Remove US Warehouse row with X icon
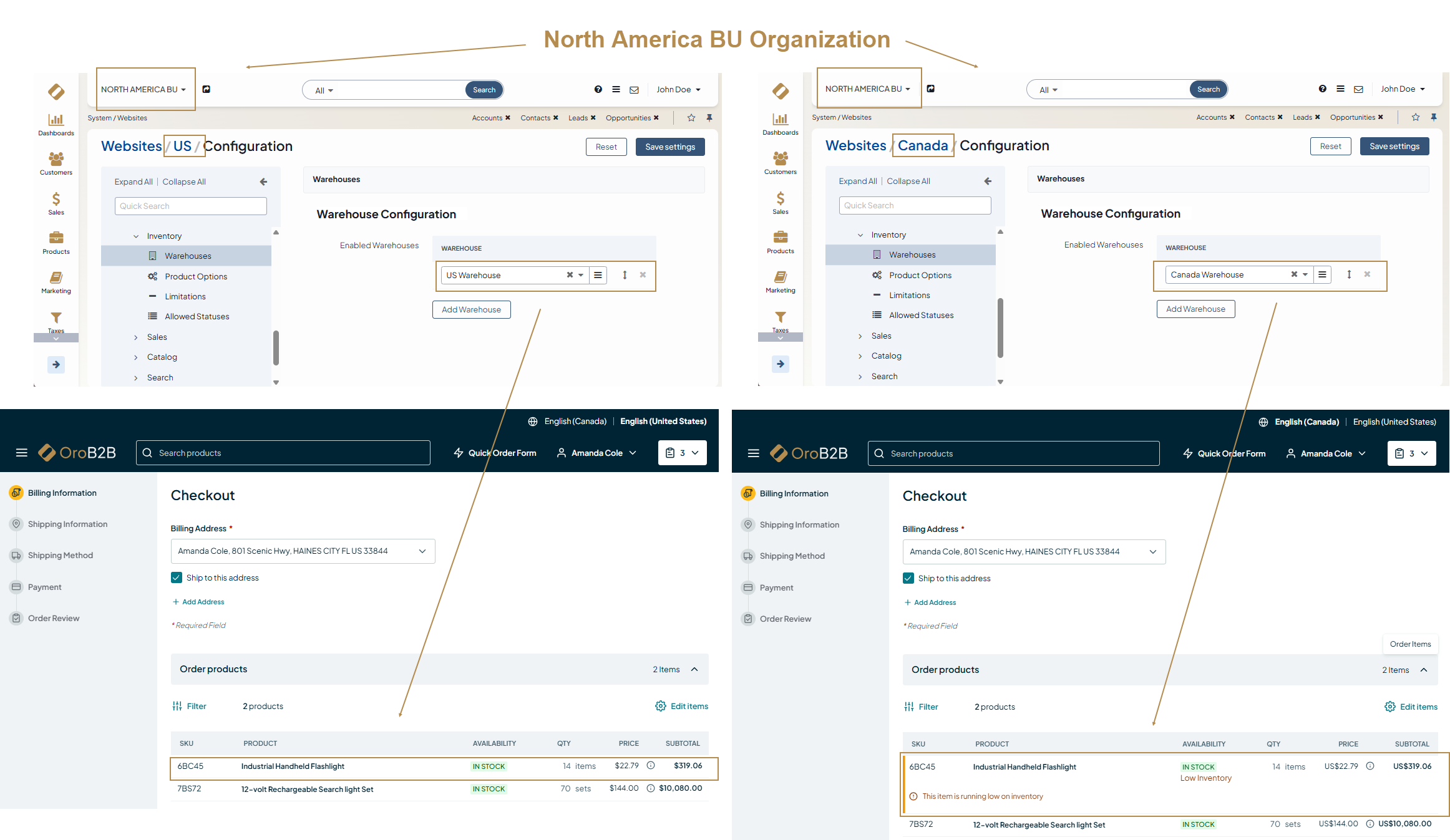The width and height of the screenshot is (1450, 840). 643,275
